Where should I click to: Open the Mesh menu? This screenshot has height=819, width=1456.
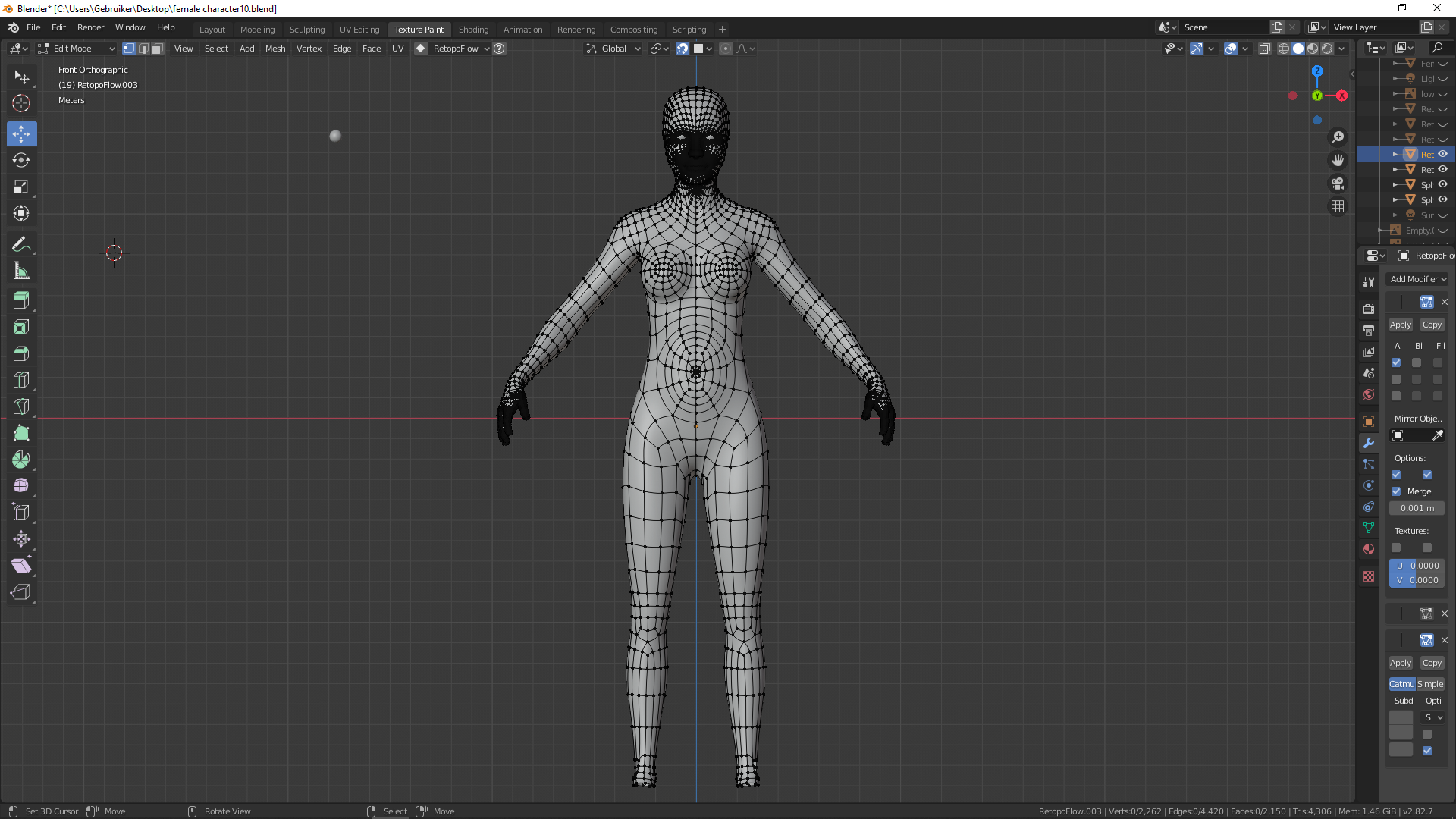click(x=275, y=49)
